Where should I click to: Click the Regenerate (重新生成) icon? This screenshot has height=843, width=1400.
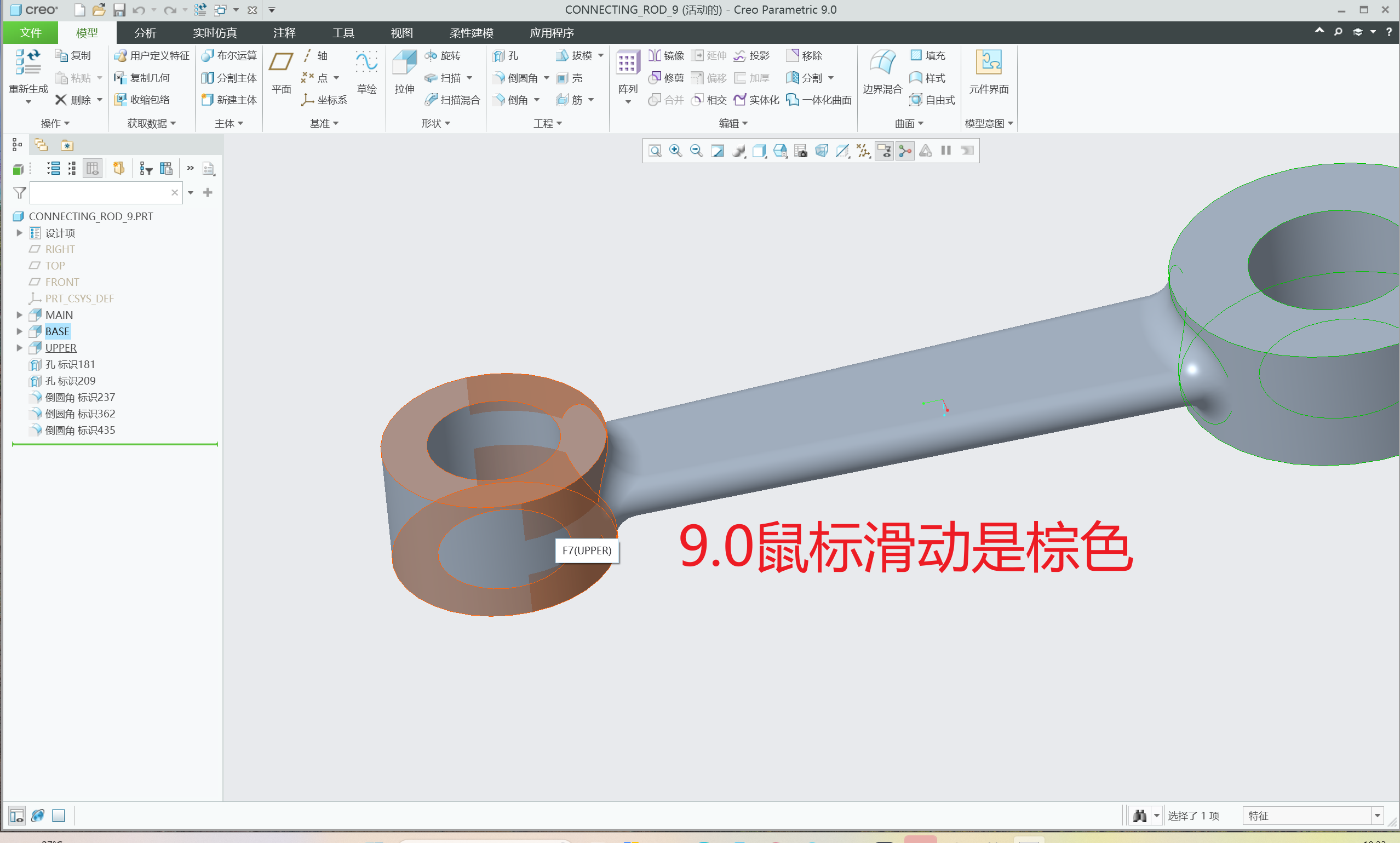[x=27, y=62]
